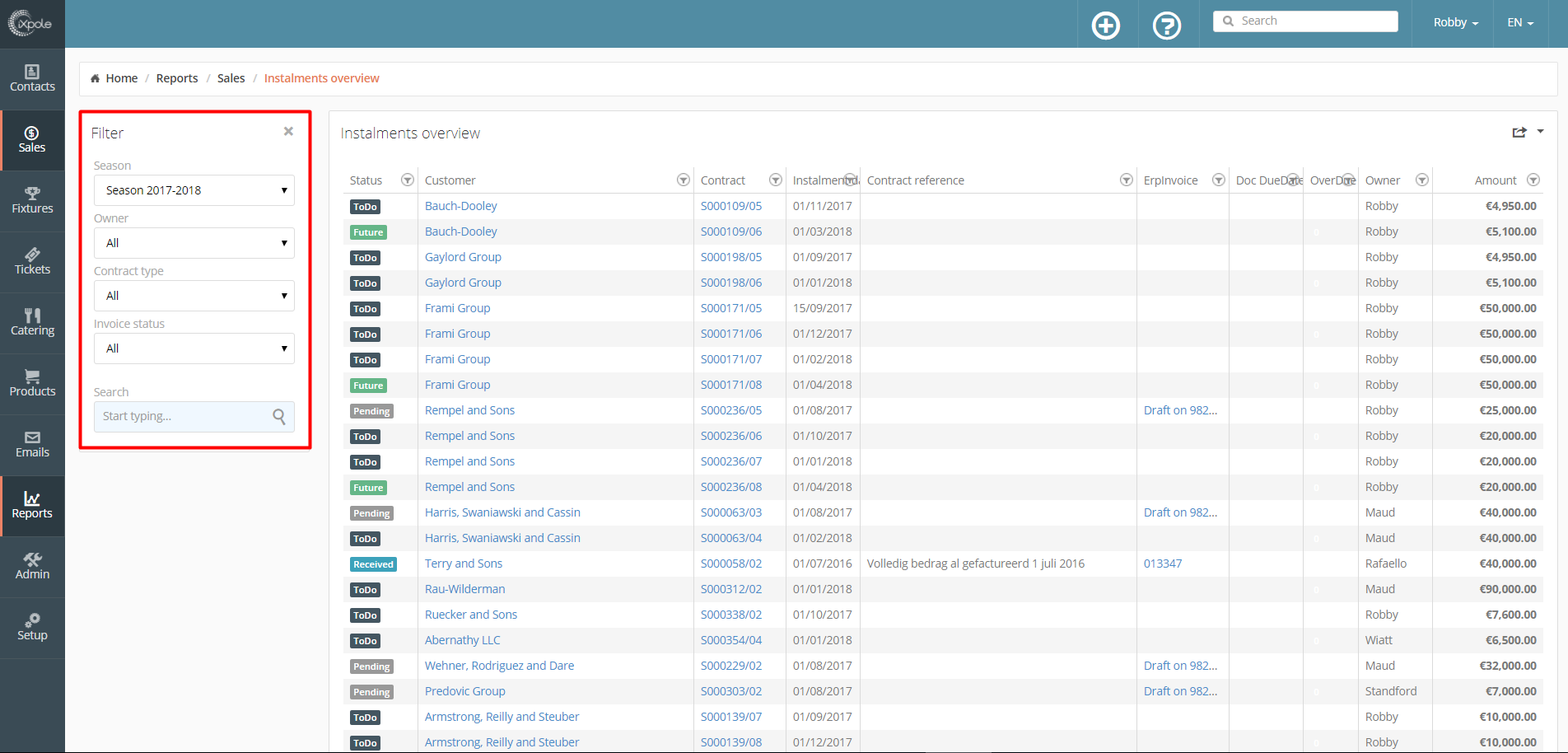
Task: Open the Setup sidebar section
Action: [32, 628]
